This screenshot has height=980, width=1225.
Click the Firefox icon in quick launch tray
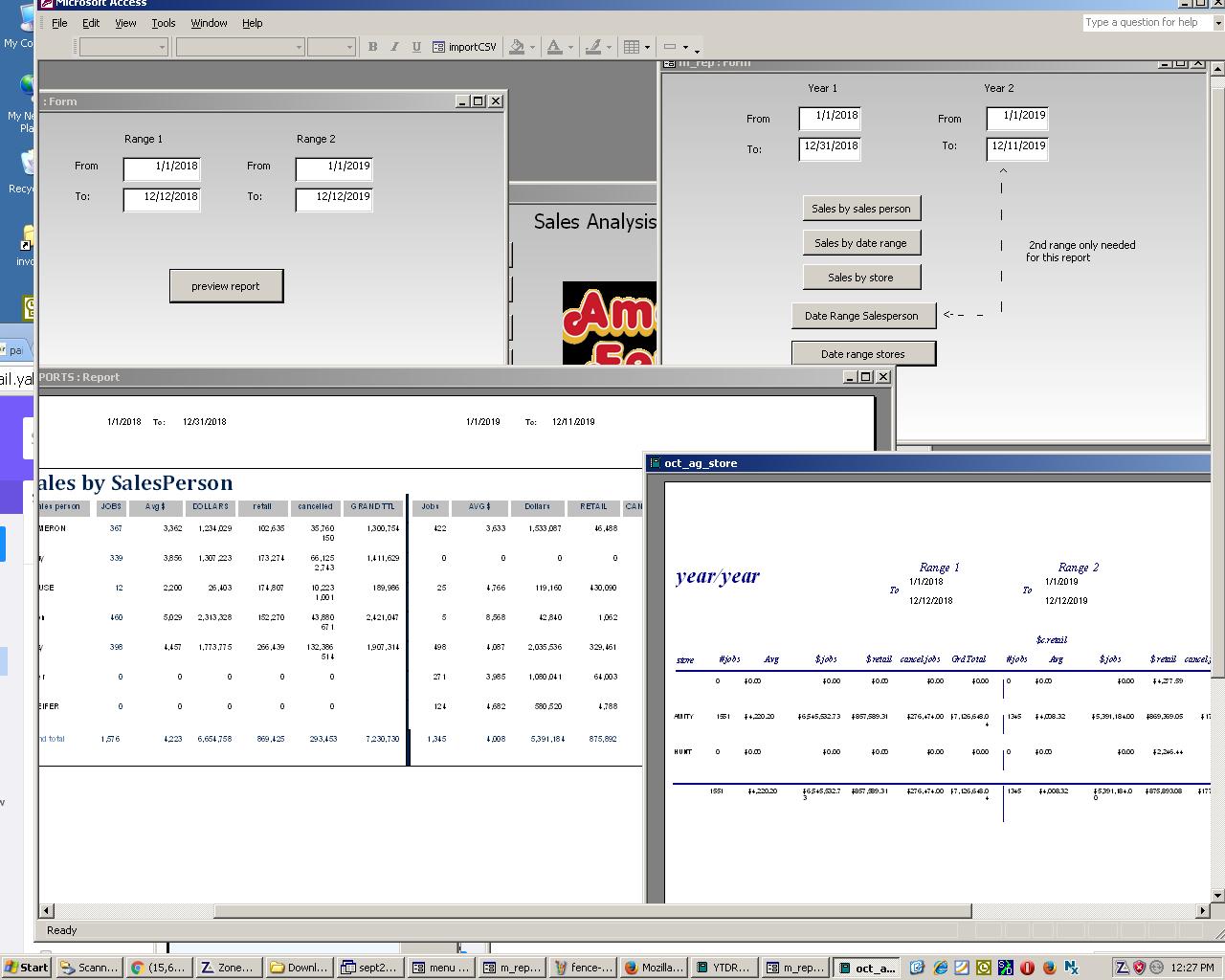tap(1049, 968)
